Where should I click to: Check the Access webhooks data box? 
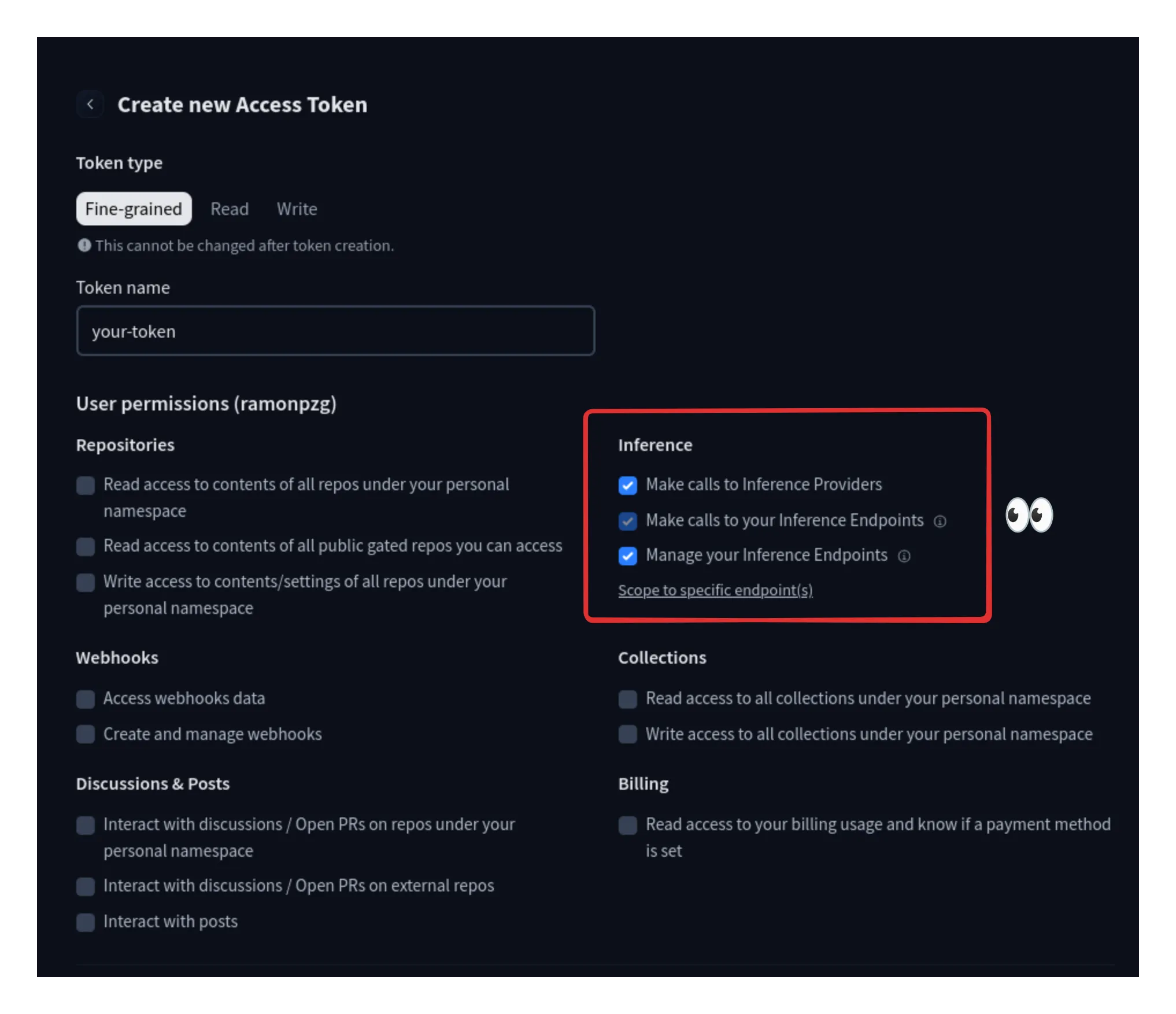pos(86,699)
